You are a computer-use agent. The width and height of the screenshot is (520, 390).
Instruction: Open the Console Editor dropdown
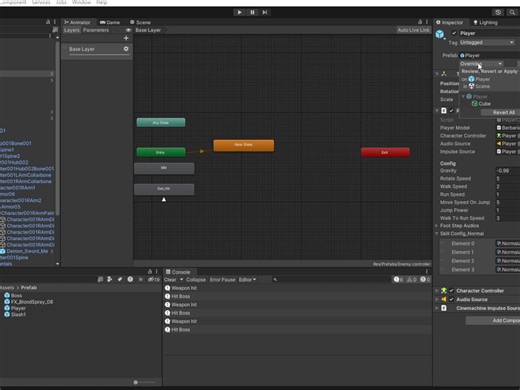point(247,280)
